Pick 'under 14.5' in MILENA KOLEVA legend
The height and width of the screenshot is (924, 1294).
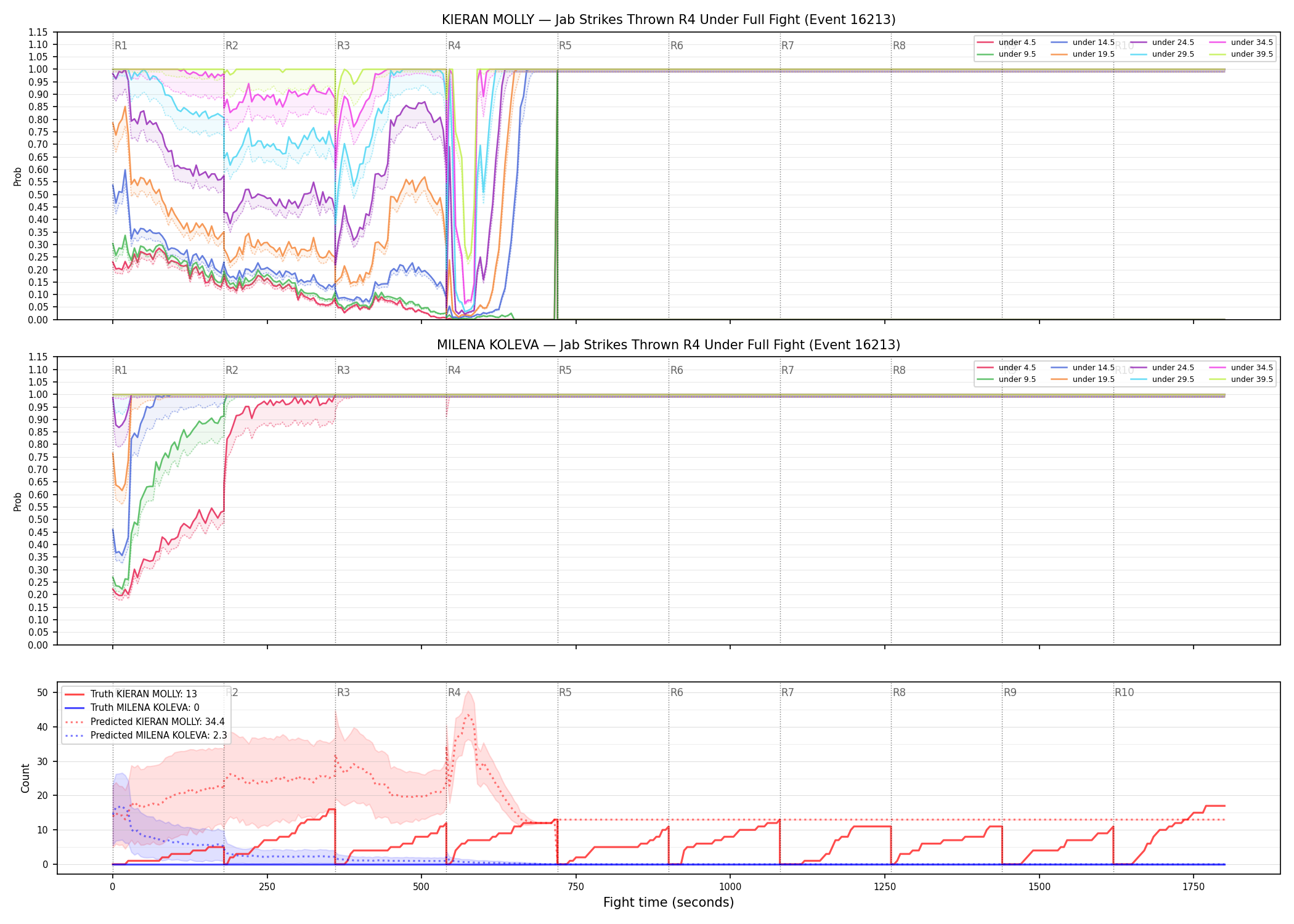1083,368
